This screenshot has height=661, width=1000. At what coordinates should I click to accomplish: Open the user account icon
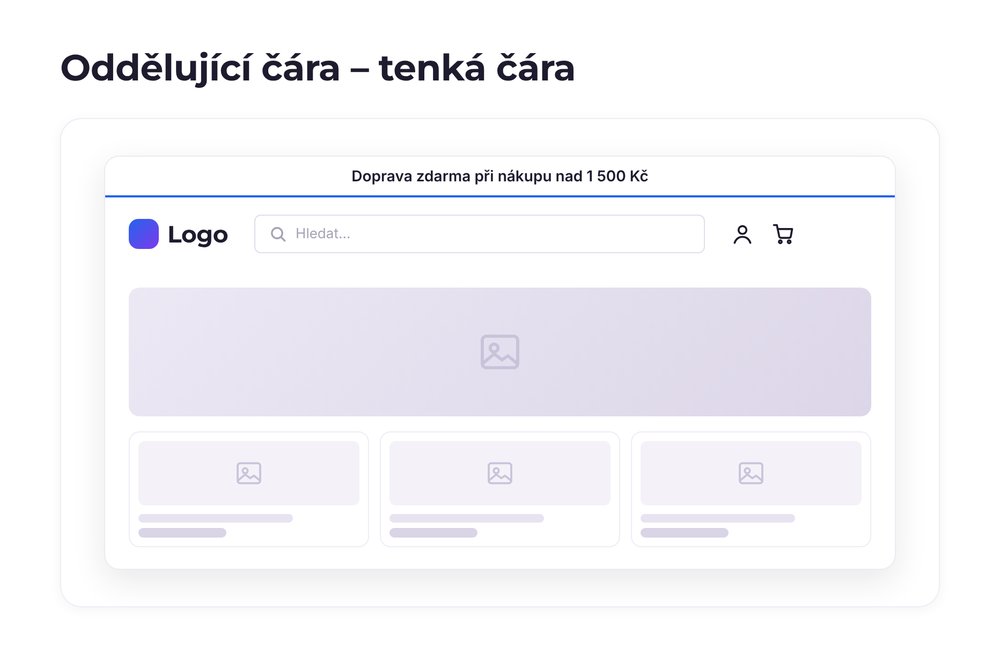pos(742,234)
